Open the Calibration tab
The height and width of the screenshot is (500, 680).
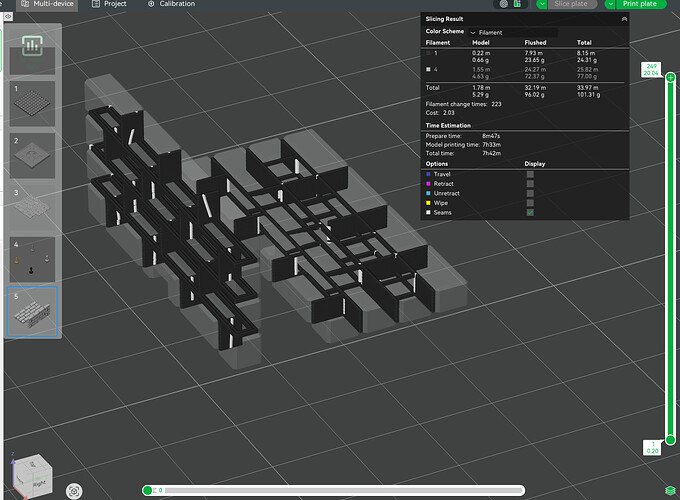171,4
